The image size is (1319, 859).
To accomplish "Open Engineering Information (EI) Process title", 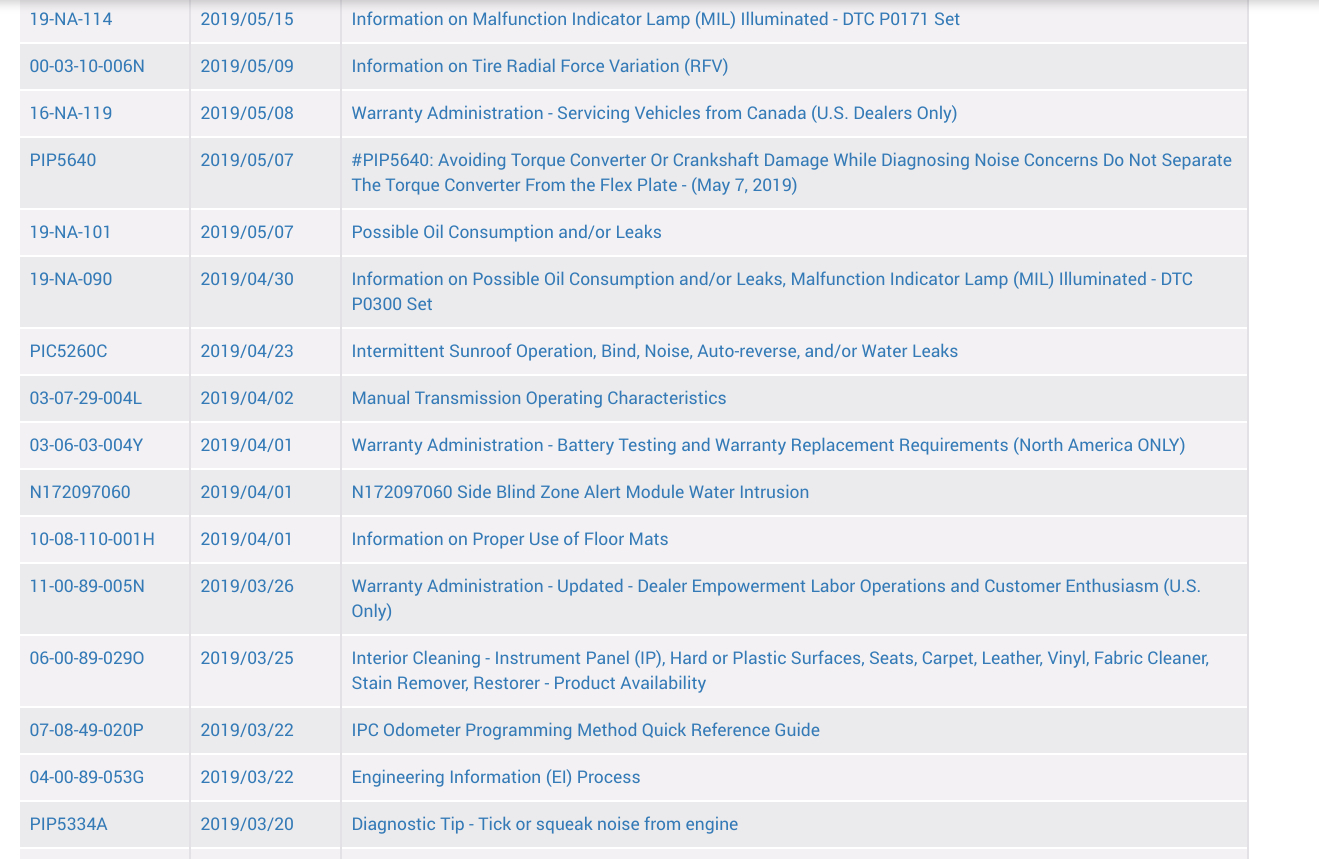I will click(x=496, y=777).
